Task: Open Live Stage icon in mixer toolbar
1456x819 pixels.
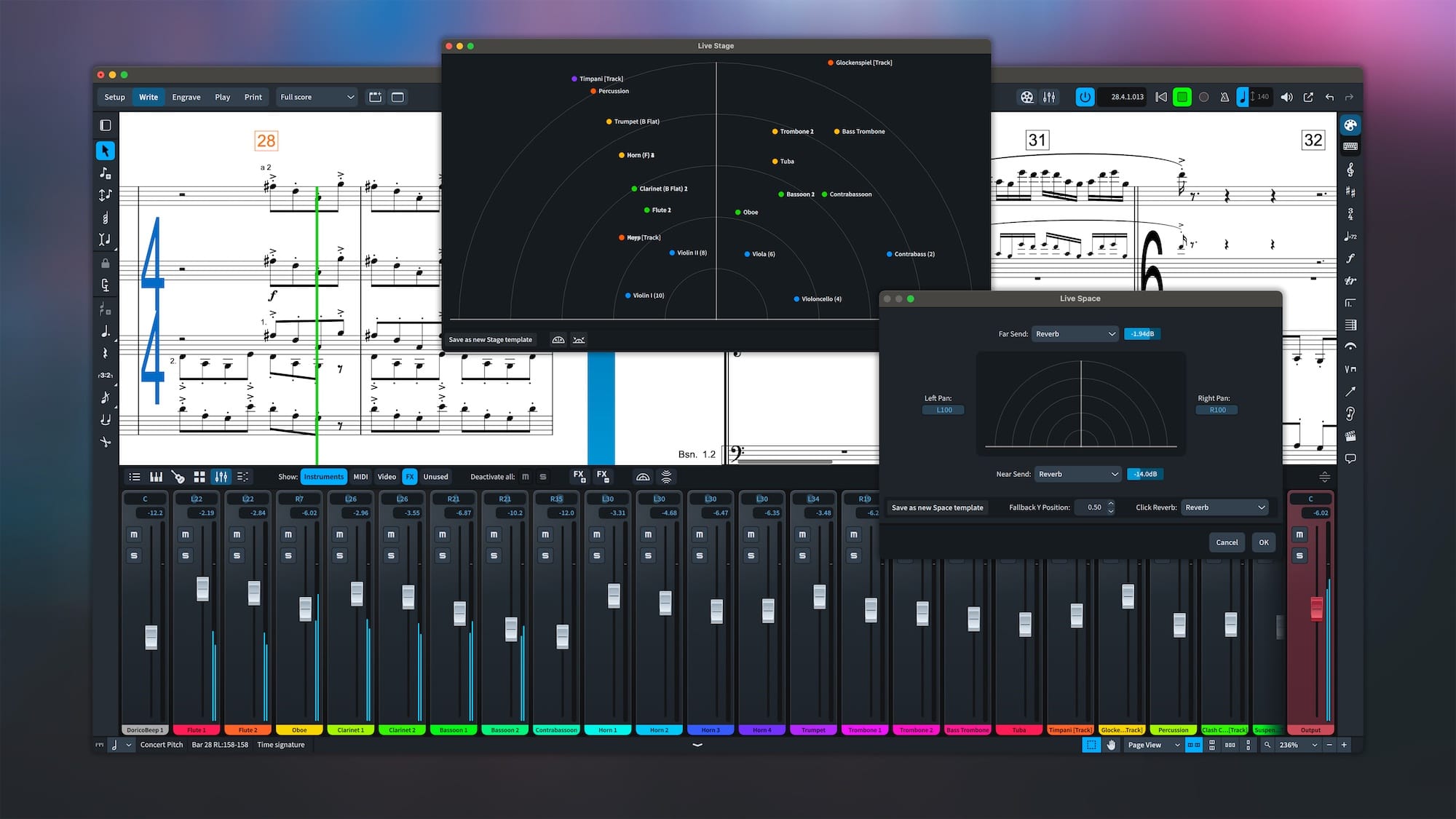Action: pos(643,477)
